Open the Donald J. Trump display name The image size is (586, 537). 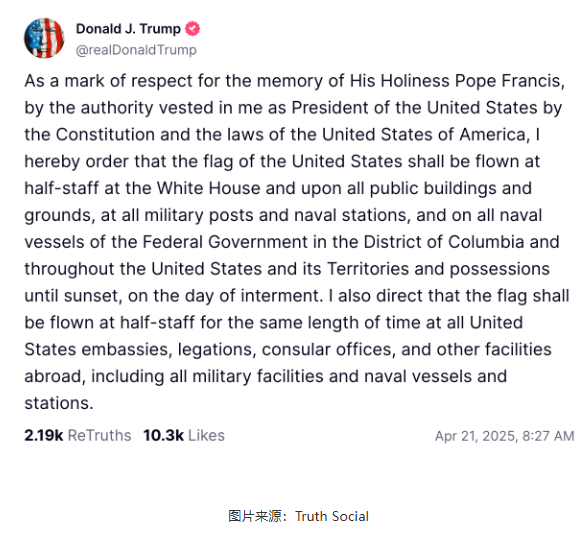pyautogui.click(x=128, y=29)
